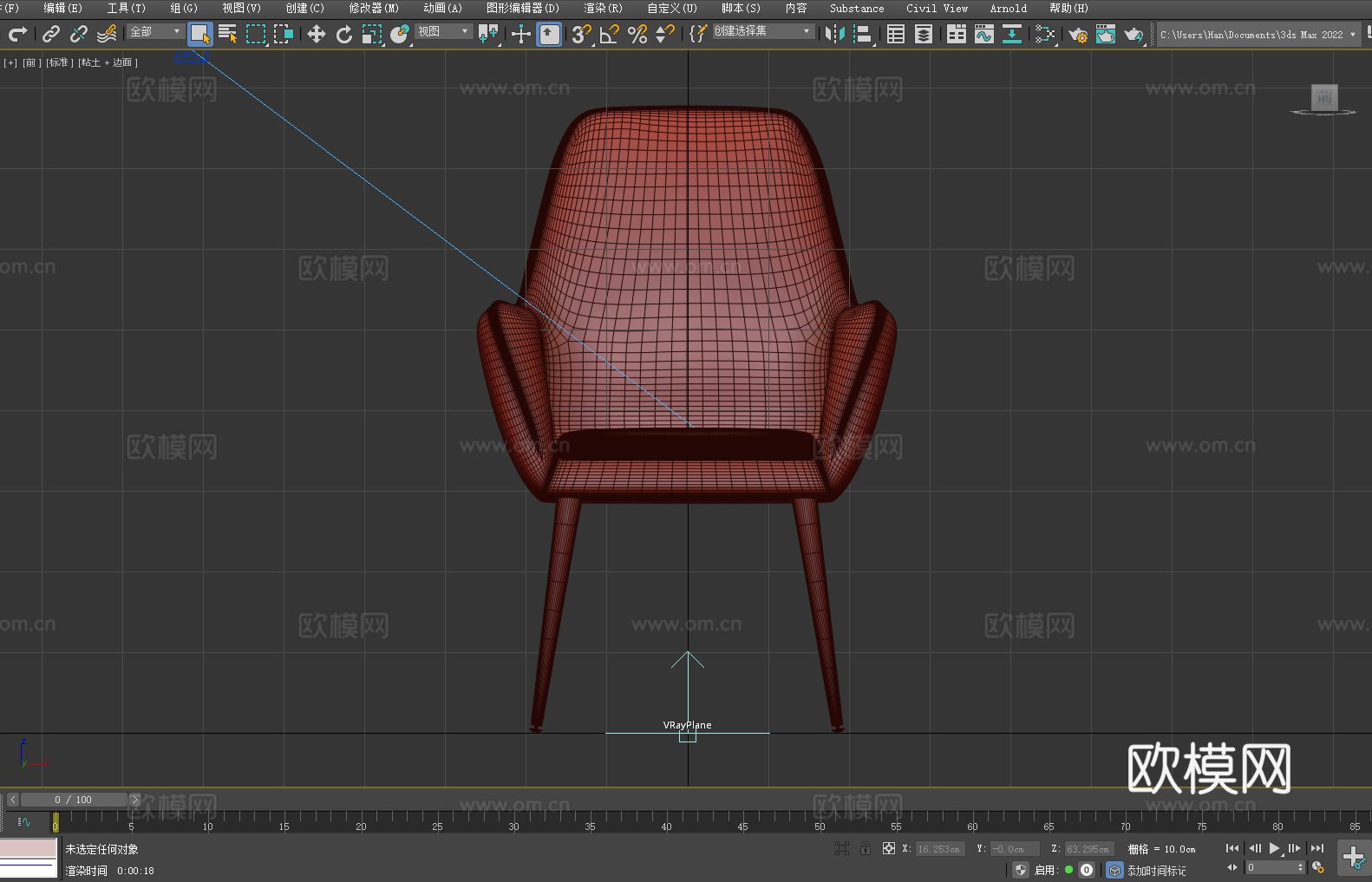The image size is (1372, 882).
Task: Toggle the Window/Crossing selection mode
Action: (x=284, y=34)
